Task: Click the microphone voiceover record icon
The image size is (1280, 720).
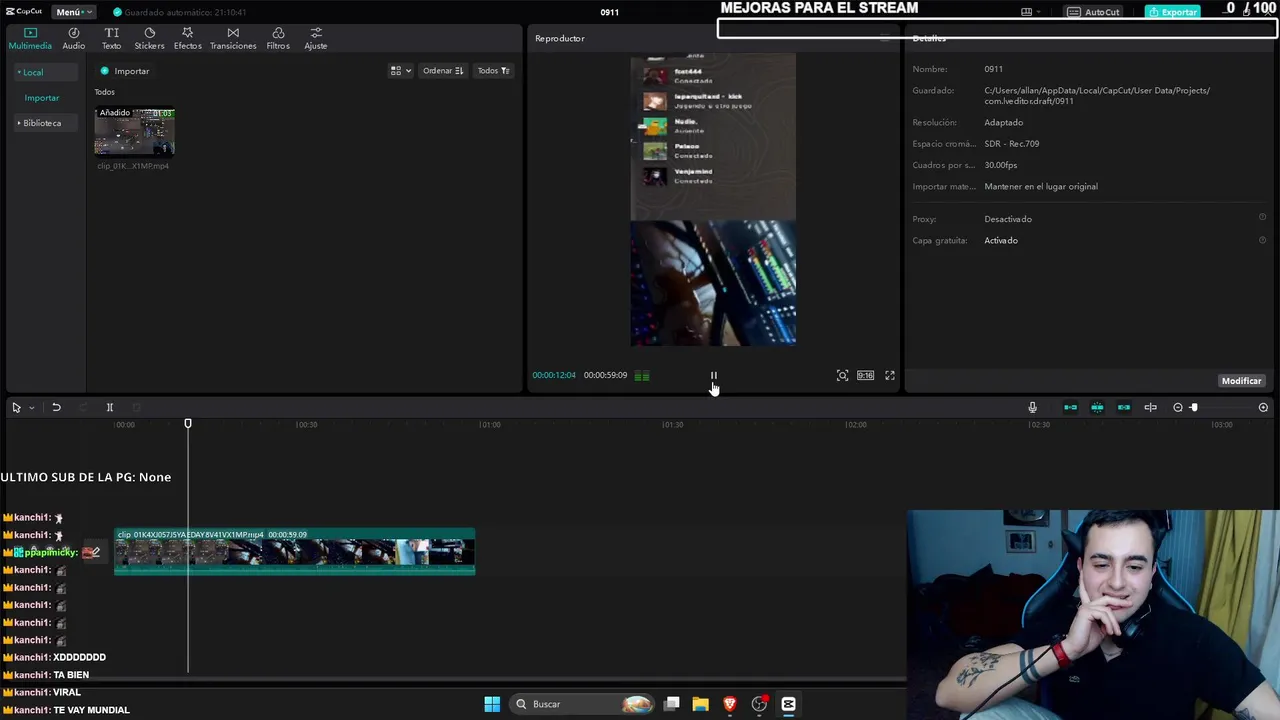Action: pyautogui.click(x=1032, y=407)
